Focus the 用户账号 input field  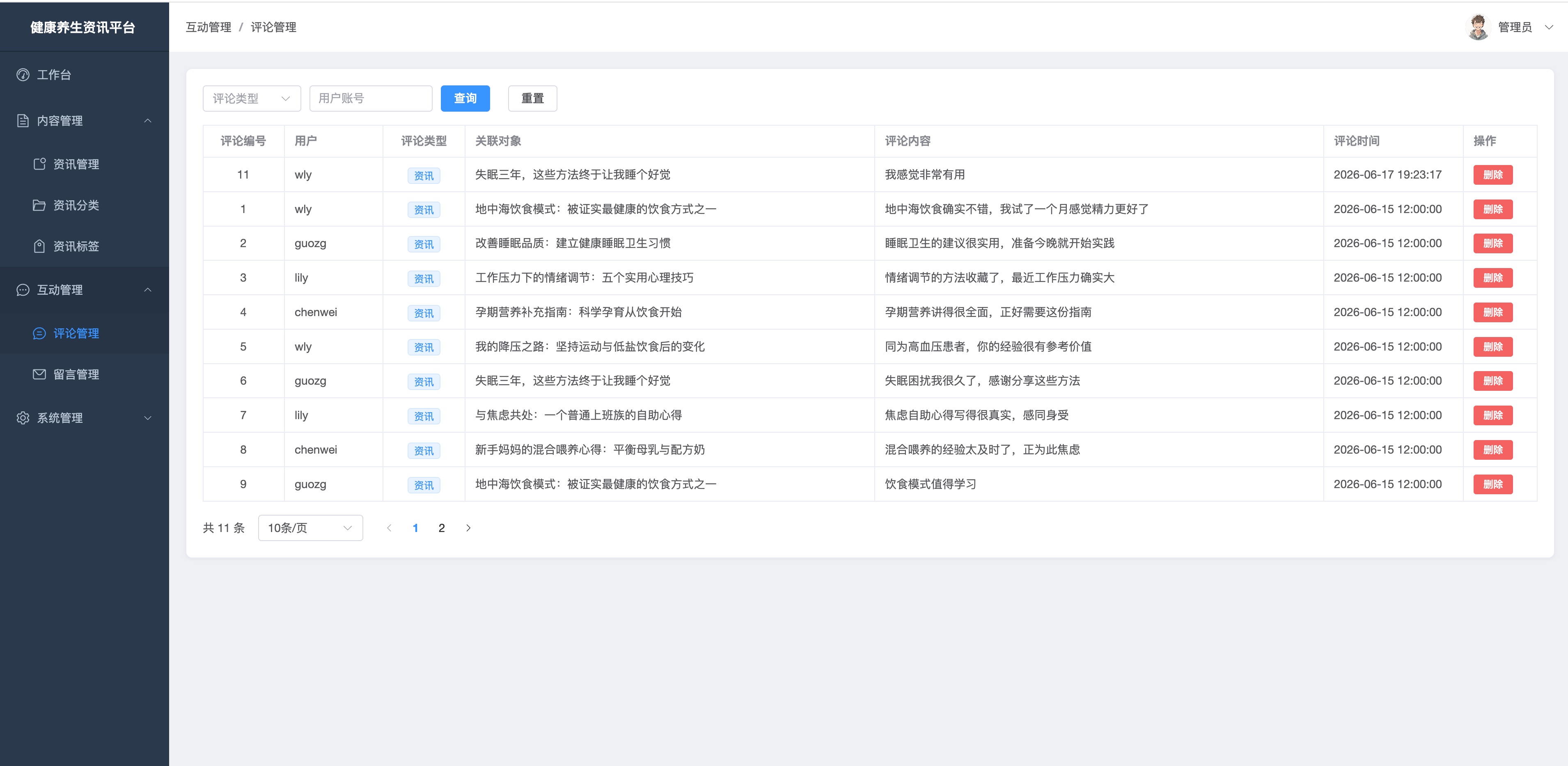(371, 99)
